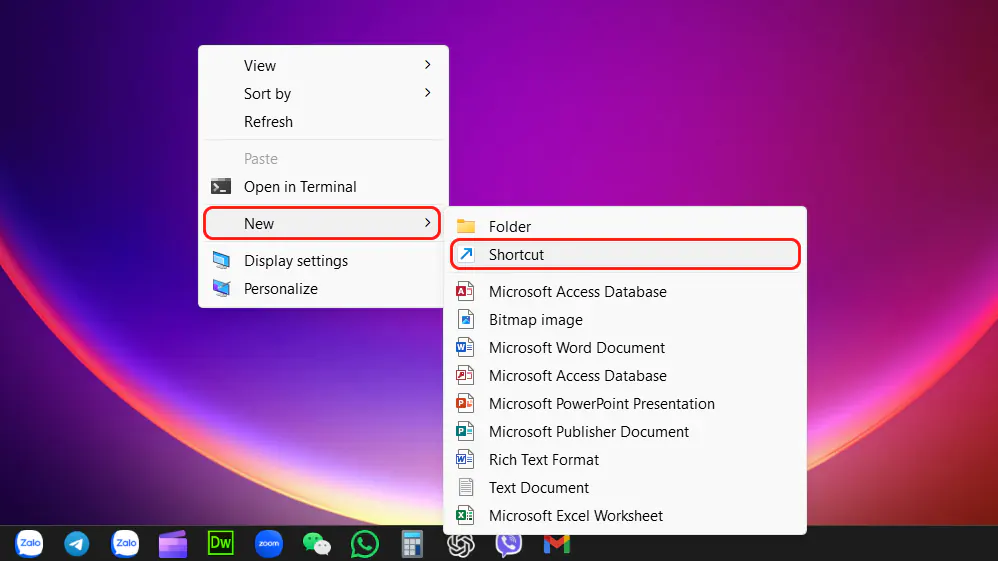Screen dimensions: 998x561
Task: Expand the Sort by submenu arrow
Action: coord(428,93)
